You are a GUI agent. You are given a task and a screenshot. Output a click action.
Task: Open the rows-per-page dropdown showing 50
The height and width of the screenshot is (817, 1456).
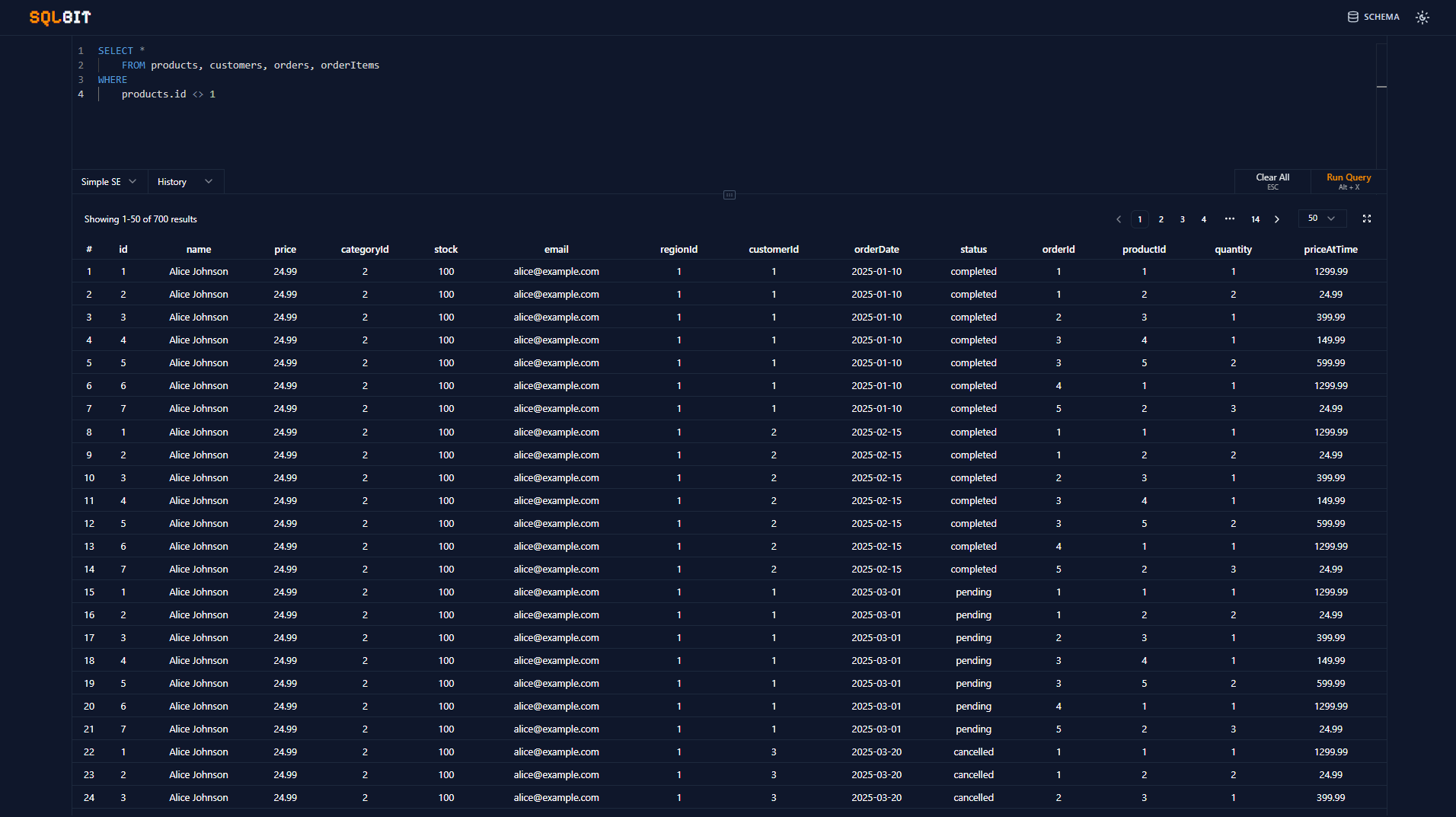point(1322,219)
